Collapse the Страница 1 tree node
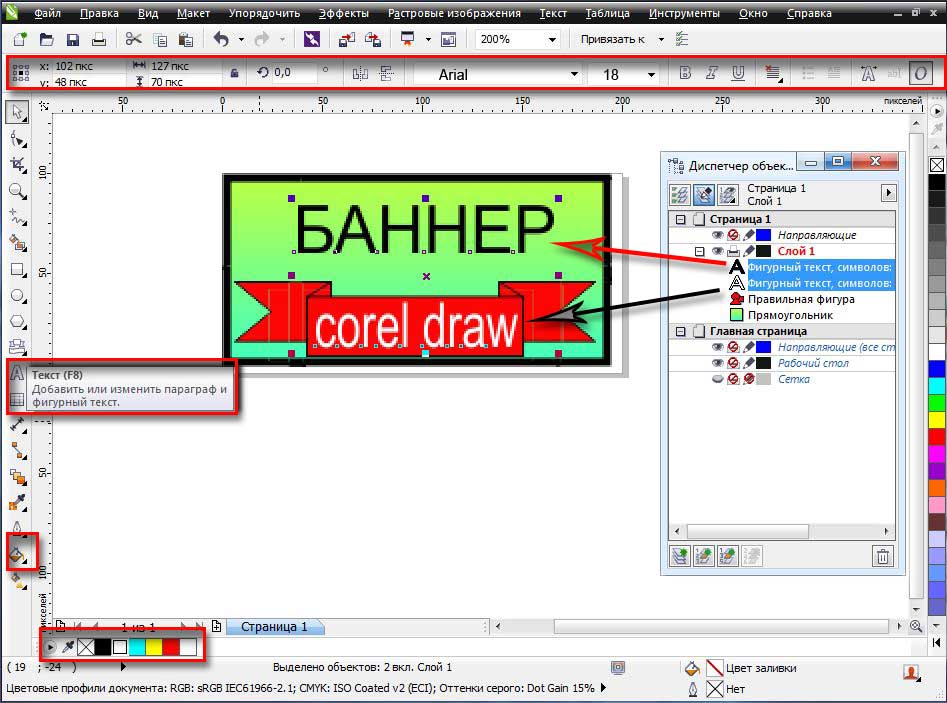This screenshot has width=947, height=703. pos(681,219)
